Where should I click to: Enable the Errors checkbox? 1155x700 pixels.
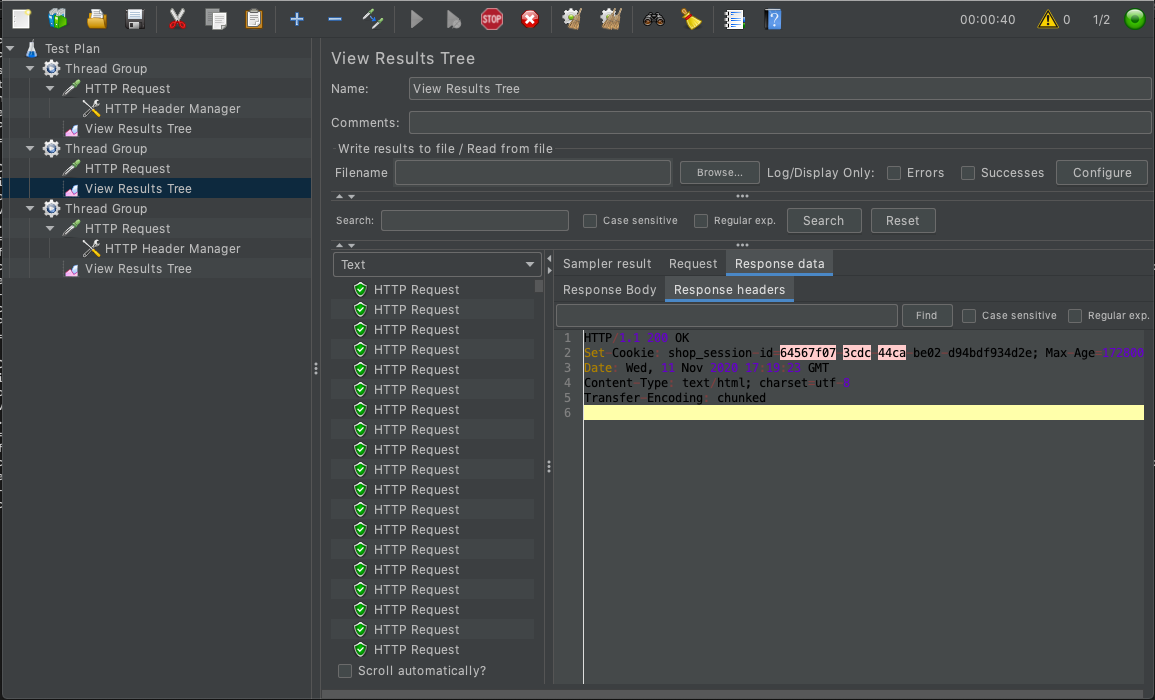click(x=893, y=172)
